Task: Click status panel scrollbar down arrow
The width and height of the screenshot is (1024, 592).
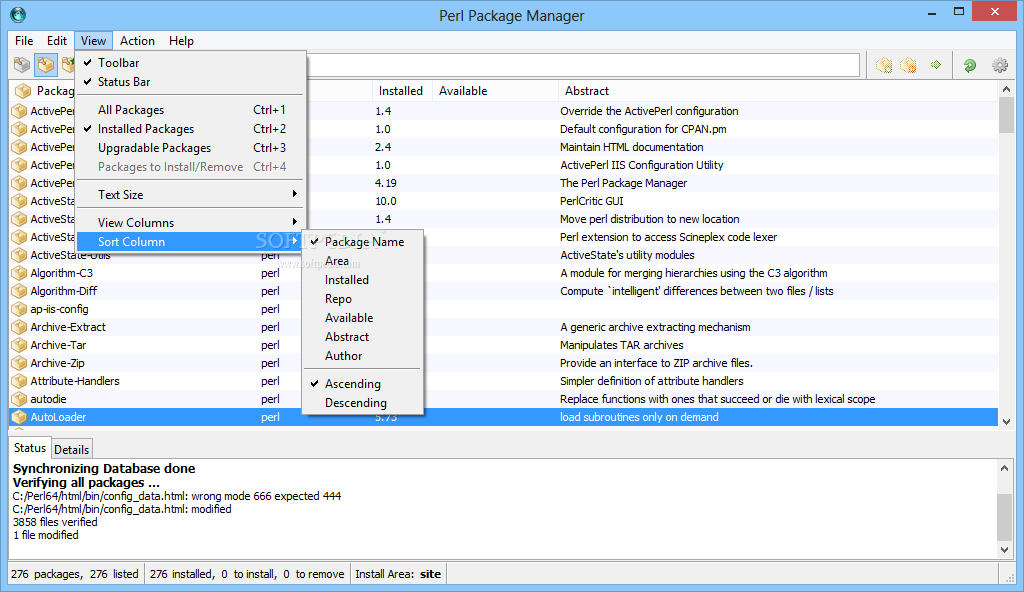Action: (x=1004, y=550)
